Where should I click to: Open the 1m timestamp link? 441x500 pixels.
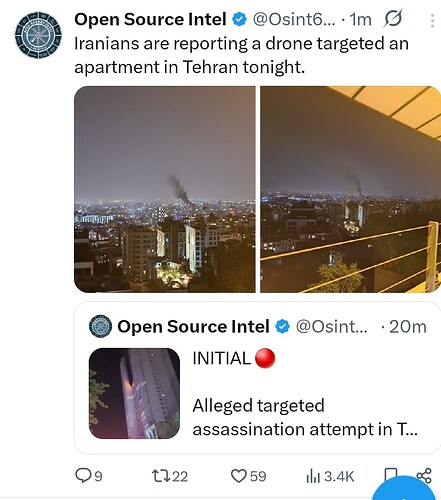pyautogui.click(x=361, y=20)
